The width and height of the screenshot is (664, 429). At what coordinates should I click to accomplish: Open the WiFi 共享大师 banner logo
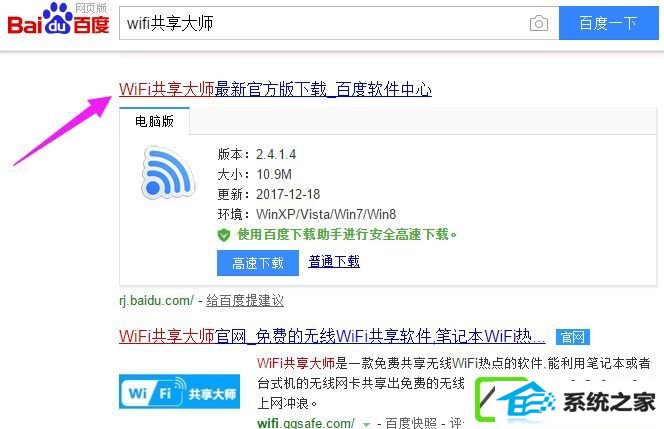[180, 392]
